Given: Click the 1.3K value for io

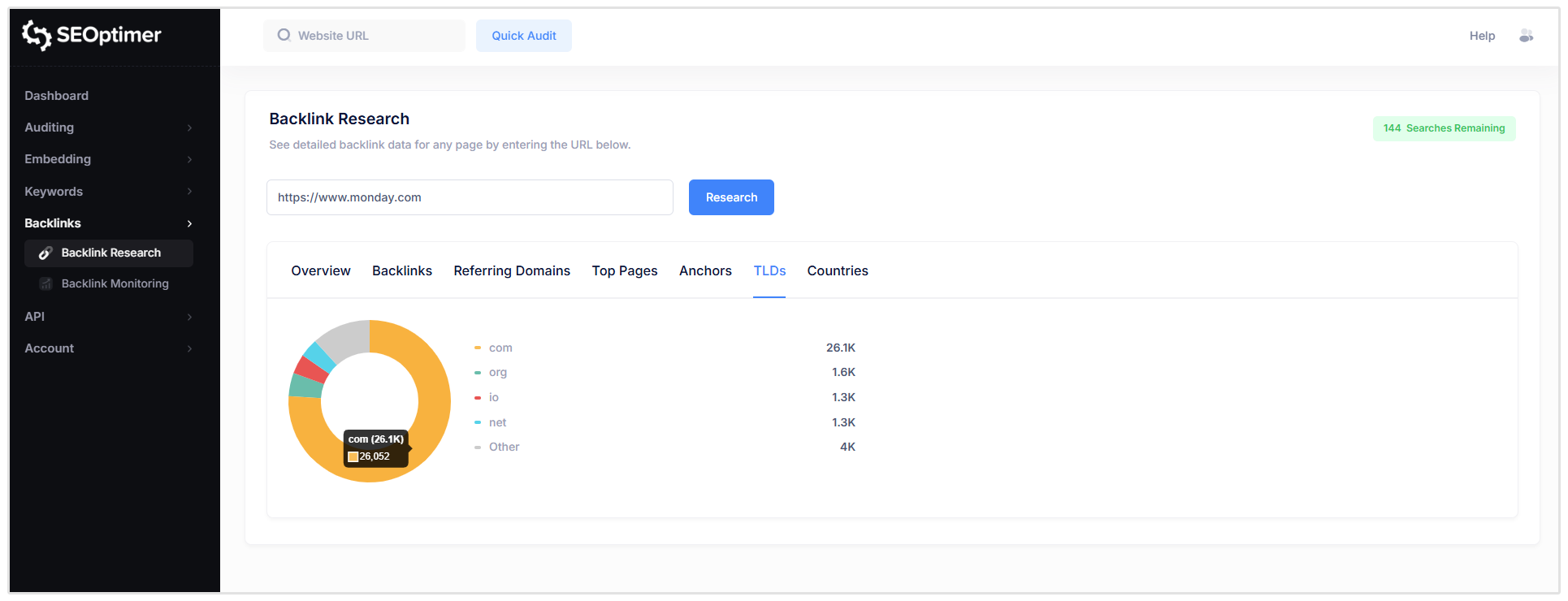Looking at the screenshot, I should [x=843, y=398].
